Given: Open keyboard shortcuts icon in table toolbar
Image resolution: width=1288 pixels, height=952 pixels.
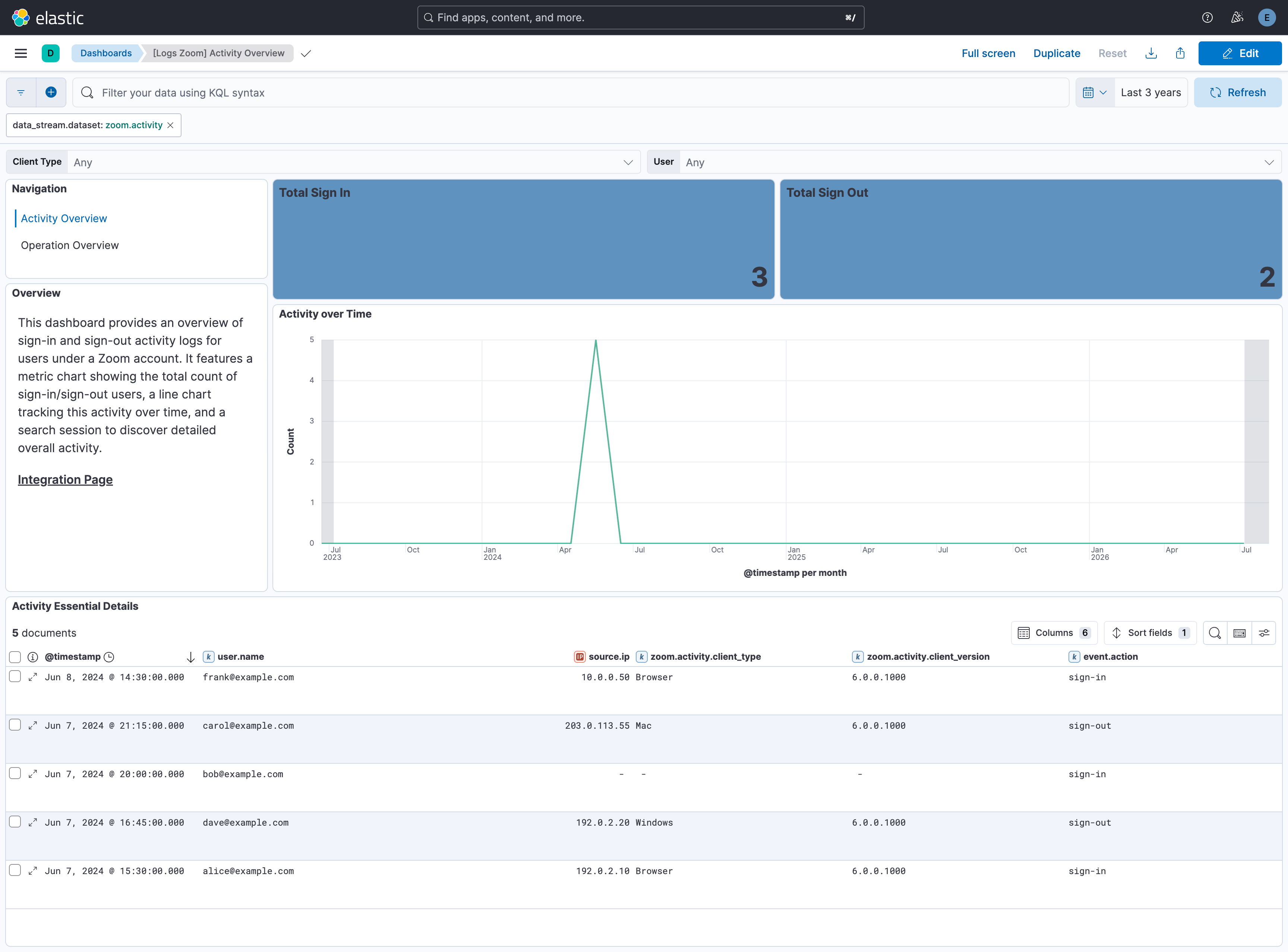Looking at the screenshot, I should click(x=1239, y=633).
